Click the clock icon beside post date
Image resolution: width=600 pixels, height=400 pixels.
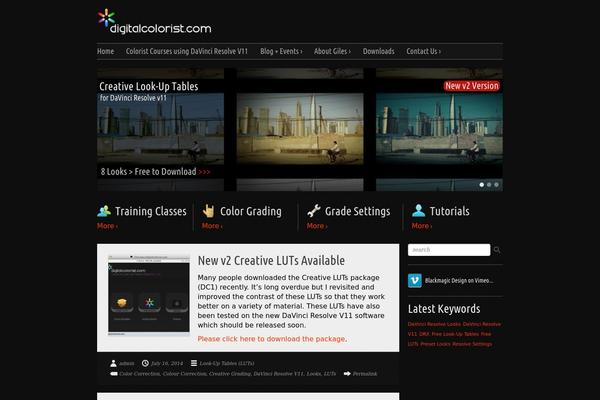click(x=145, y=363)
